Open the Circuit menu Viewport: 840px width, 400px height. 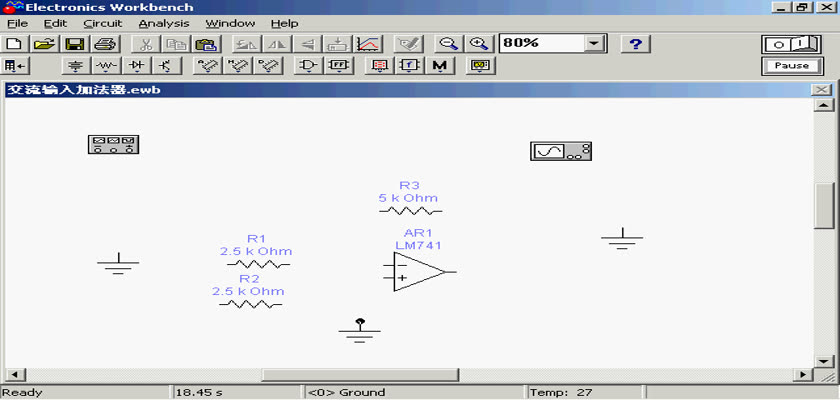point(103,24)
